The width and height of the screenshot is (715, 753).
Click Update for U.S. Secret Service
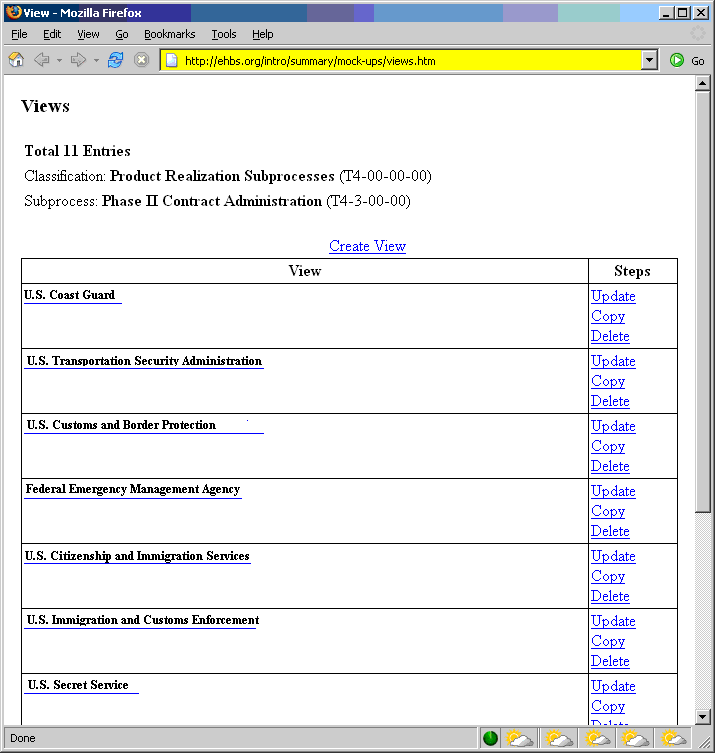click(613, 686)
